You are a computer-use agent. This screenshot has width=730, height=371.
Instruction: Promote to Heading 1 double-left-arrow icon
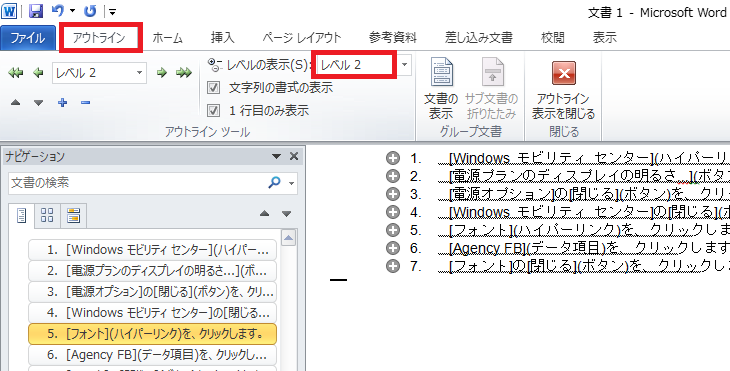coord(15,73)
